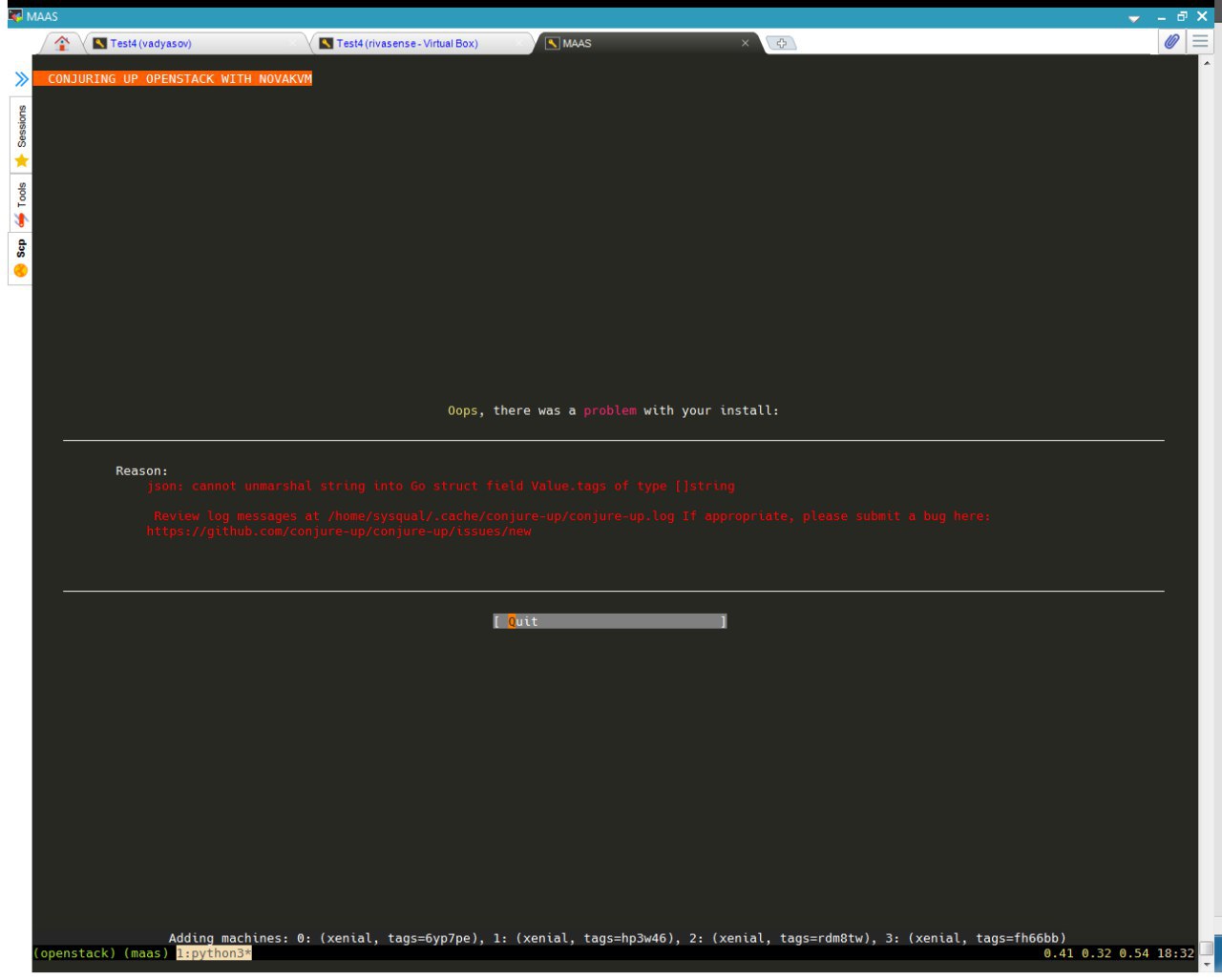Close the MAAS session tab
Viewport: 1222px width, 980px height.
[746, 43]
